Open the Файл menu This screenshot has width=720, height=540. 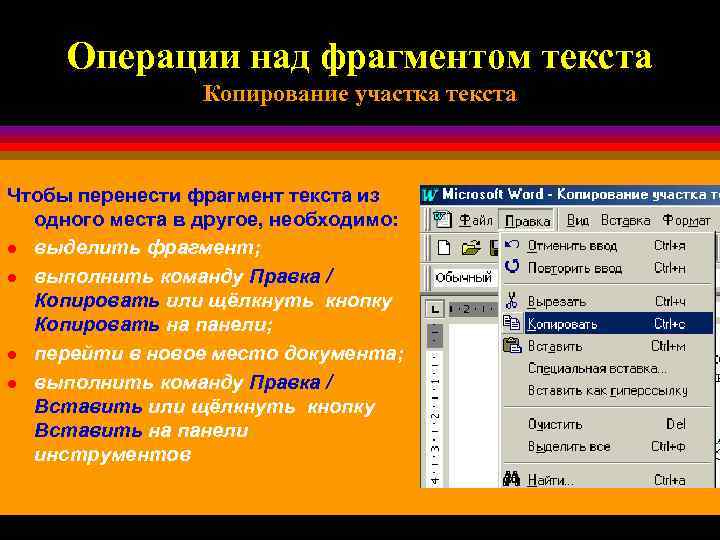pos(476,221)
